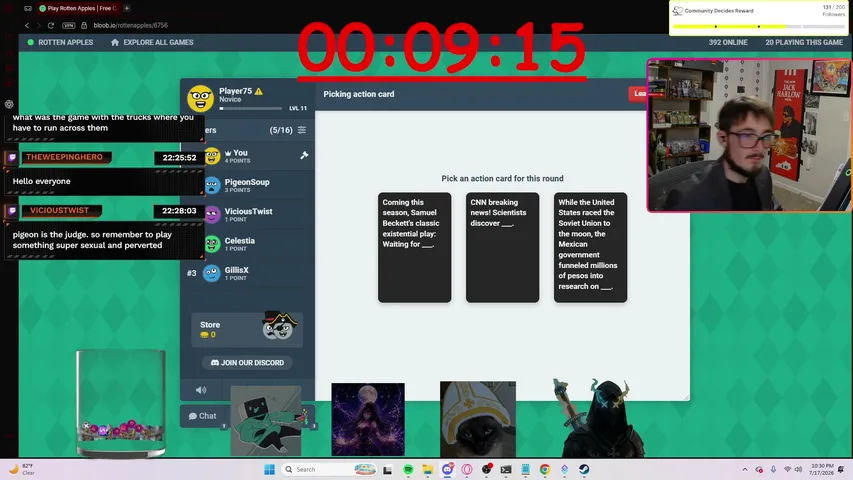The height and width of the screenshot is (480, 853).
Task: Open Steam from the taskbar
Action: tap(584, 469)
